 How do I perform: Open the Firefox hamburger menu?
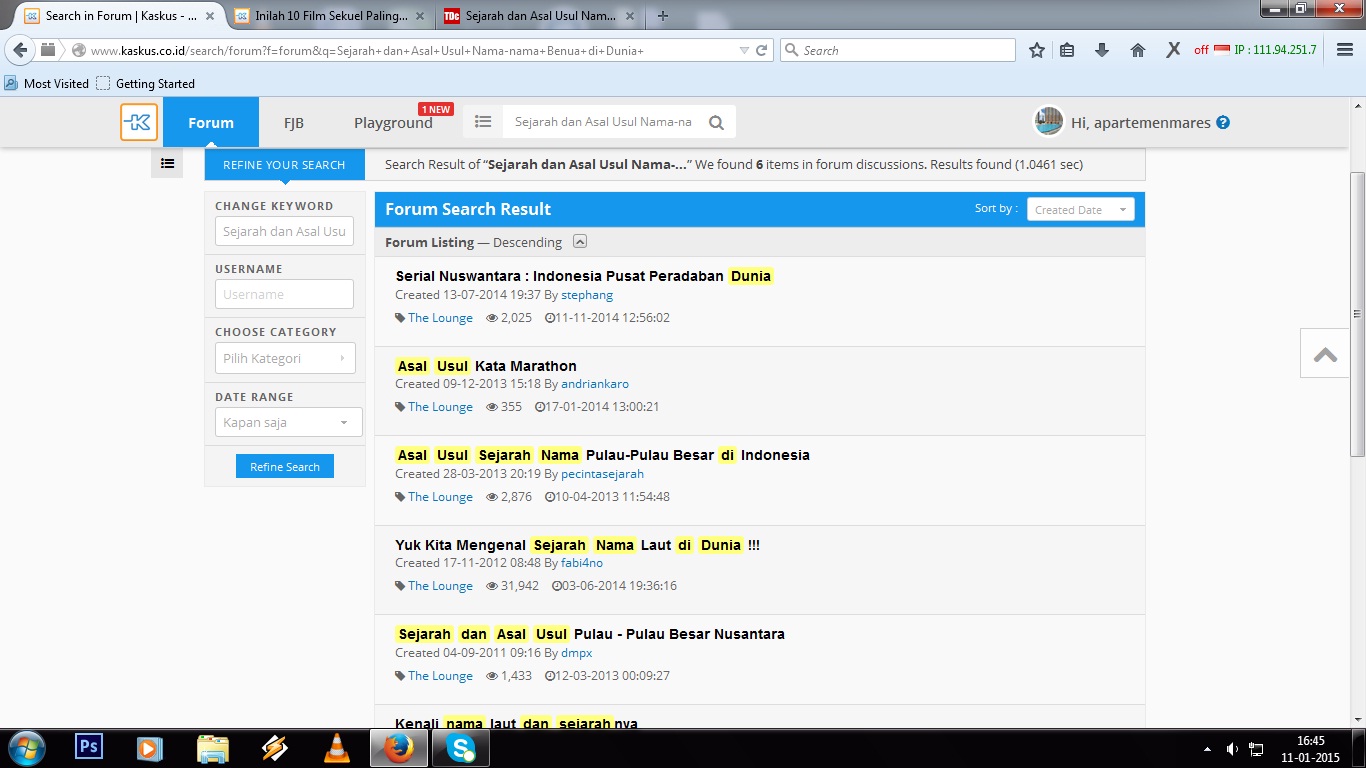point(1345,50)
